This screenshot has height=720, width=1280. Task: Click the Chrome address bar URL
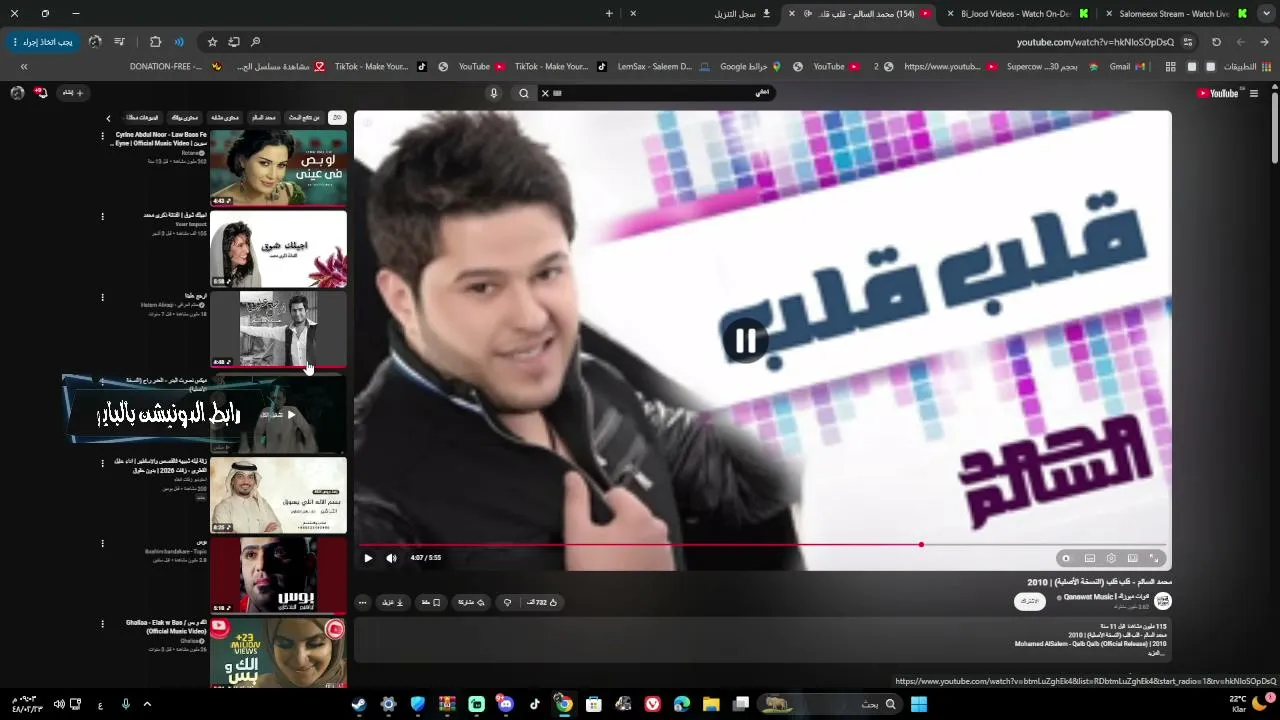(x=1095, y=42)
